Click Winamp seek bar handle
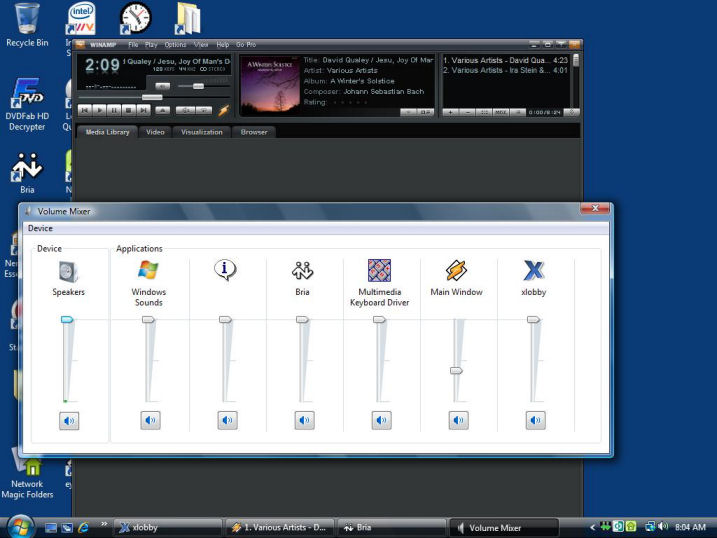The width and height of the screenshot is (717, 538). [152, 97]
